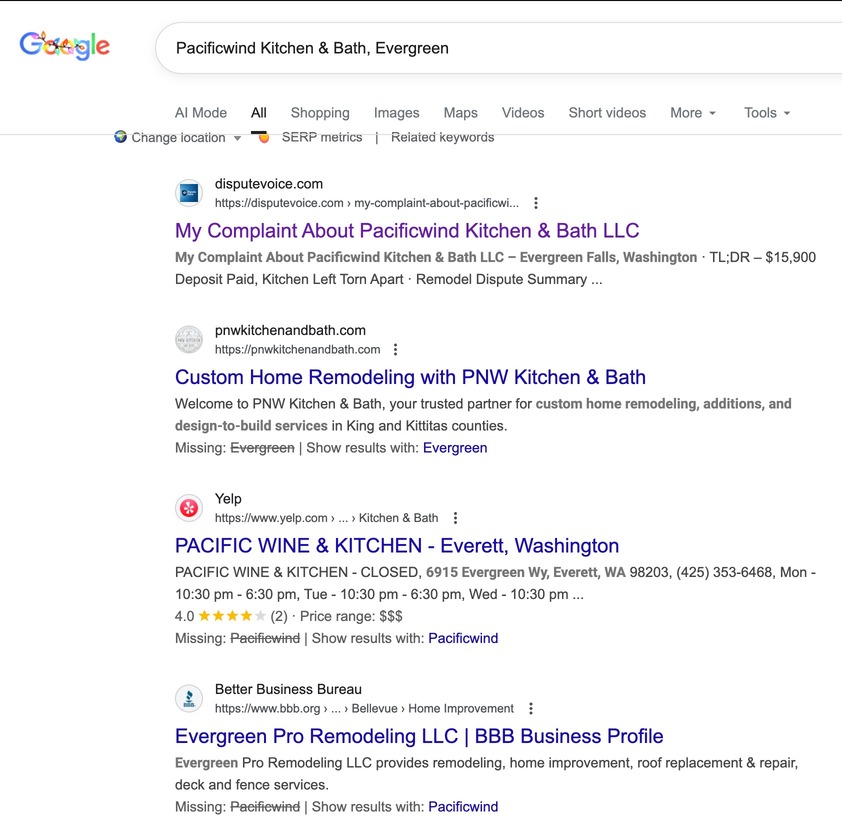Screen dimensions: 842x824
Task: Open three-dot menu for pnwkitchenandbath.com result
Action: (396, 350)
